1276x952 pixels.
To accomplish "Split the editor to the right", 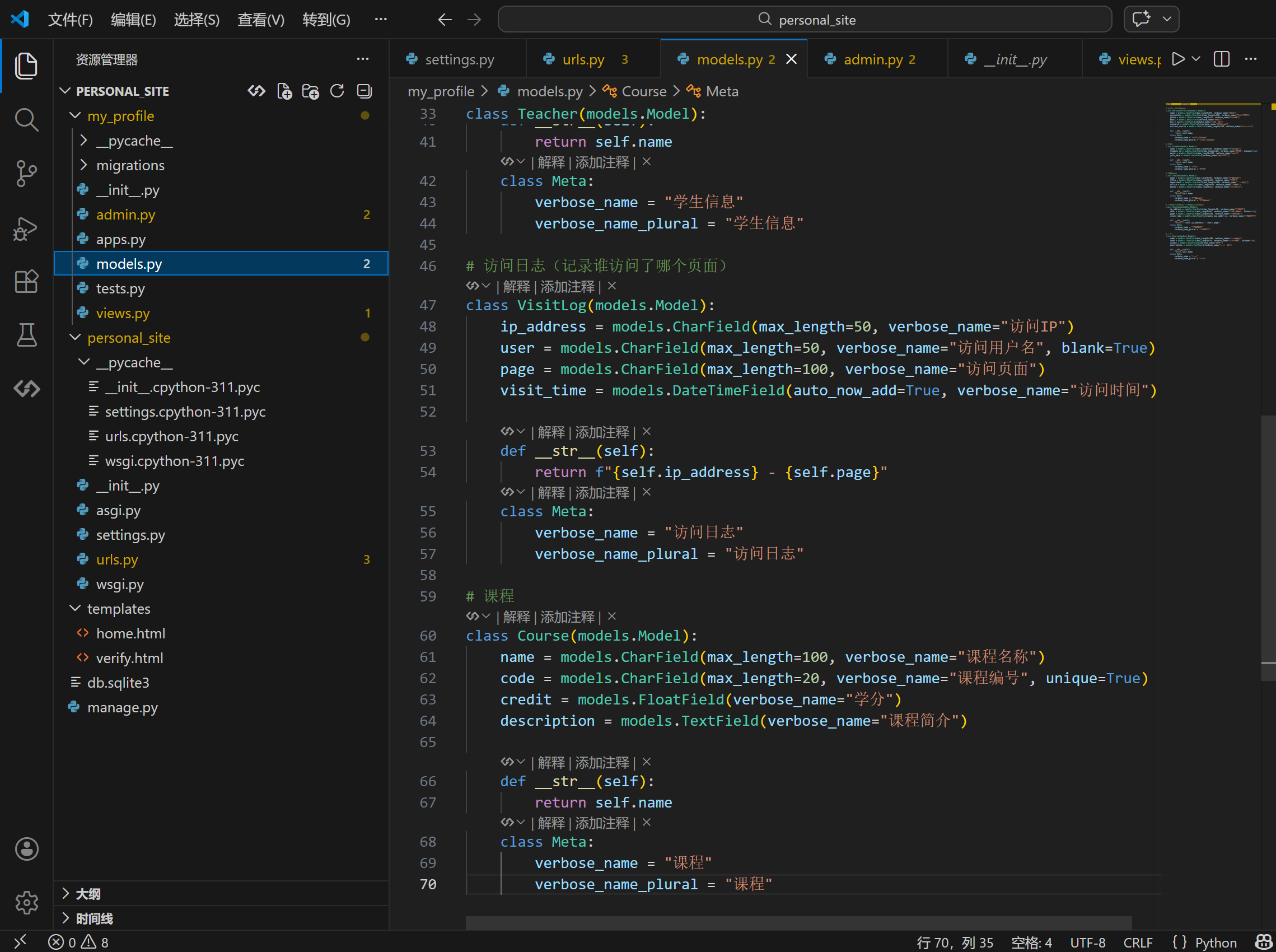I will click(1221, 59).
